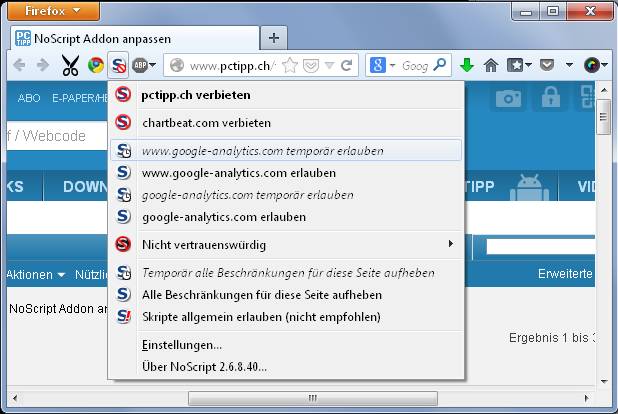Click the horizontal scrollbar left arrow

point(15,398)
